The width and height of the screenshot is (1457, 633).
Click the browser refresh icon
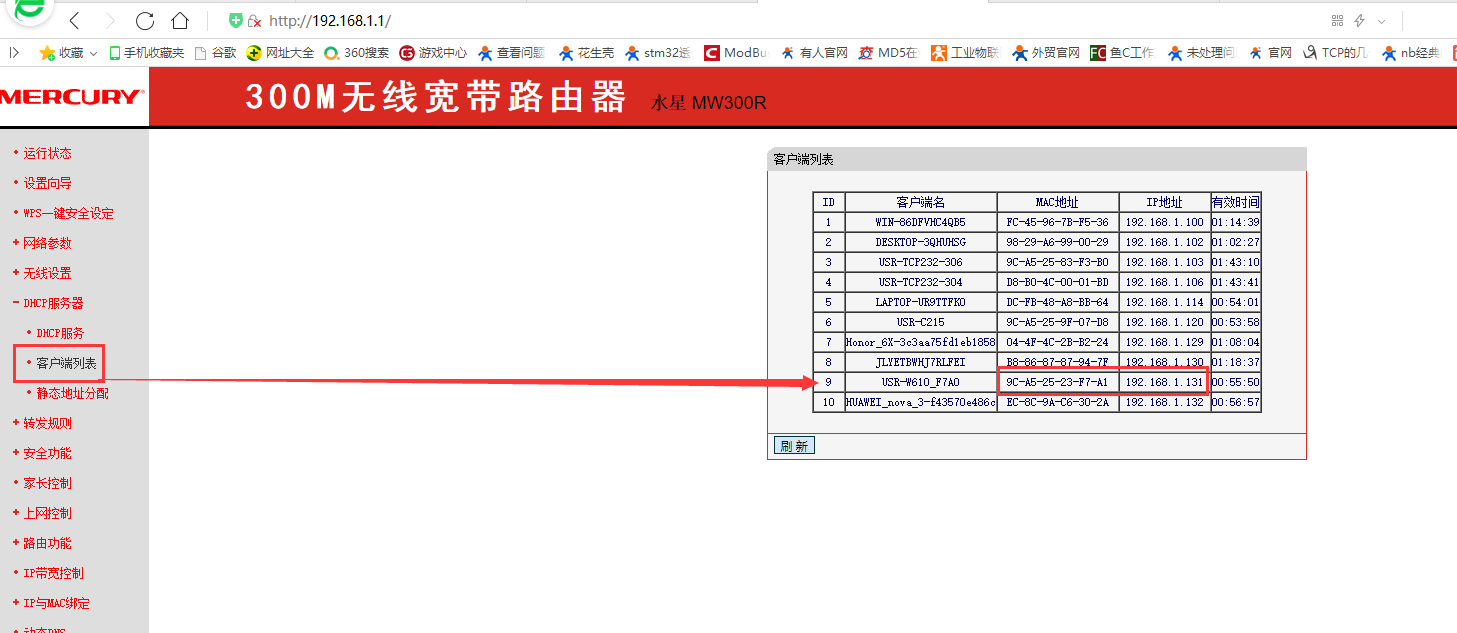(145, 21)
